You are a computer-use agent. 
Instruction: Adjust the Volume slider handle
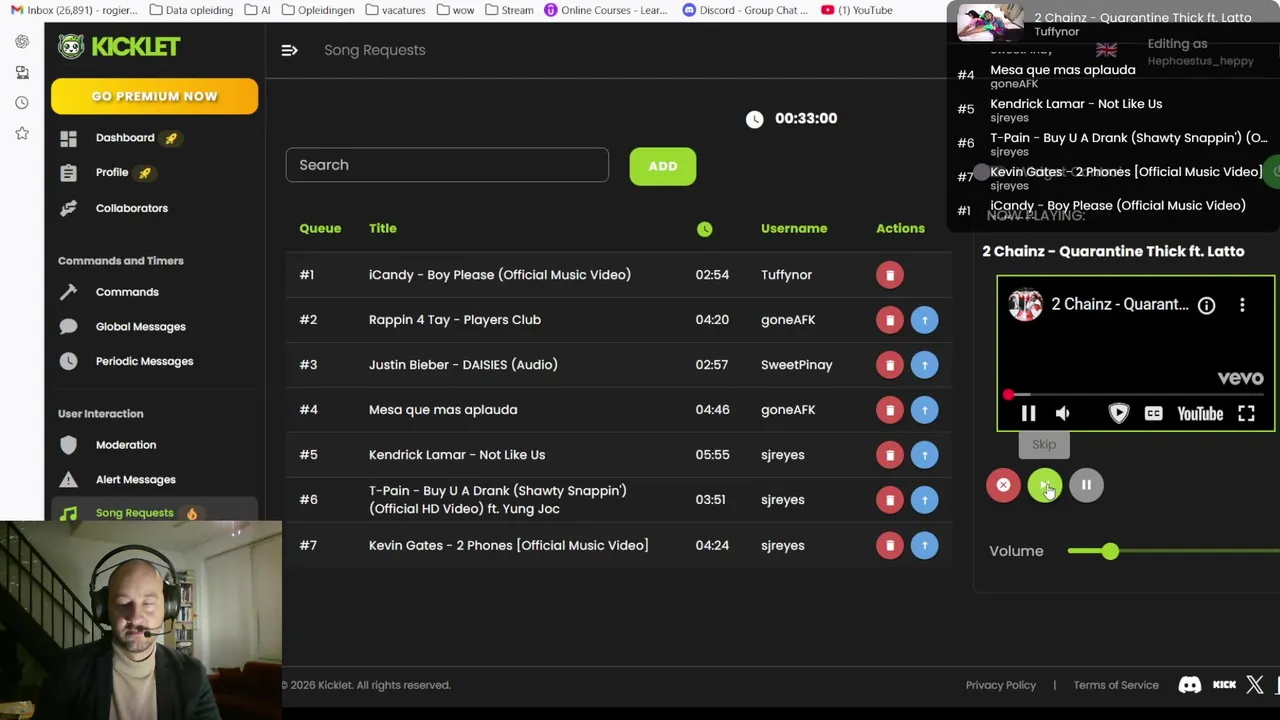(x=1110, y=551)
